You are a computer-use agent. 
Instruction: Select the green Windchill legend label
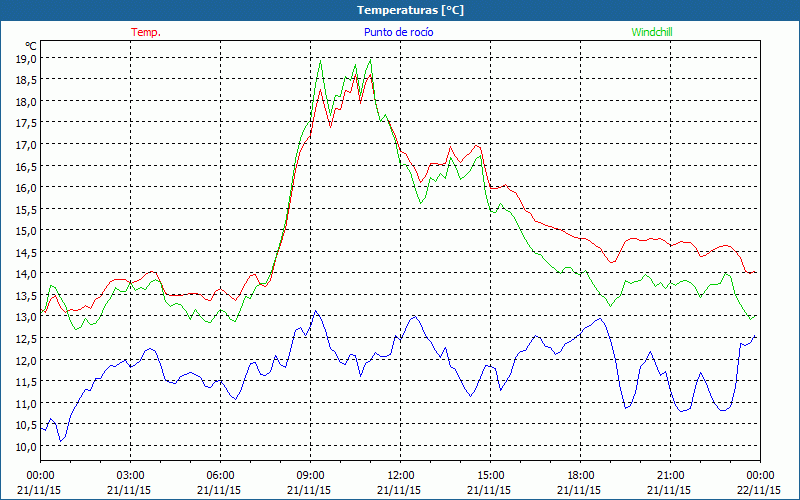point(652,32)
